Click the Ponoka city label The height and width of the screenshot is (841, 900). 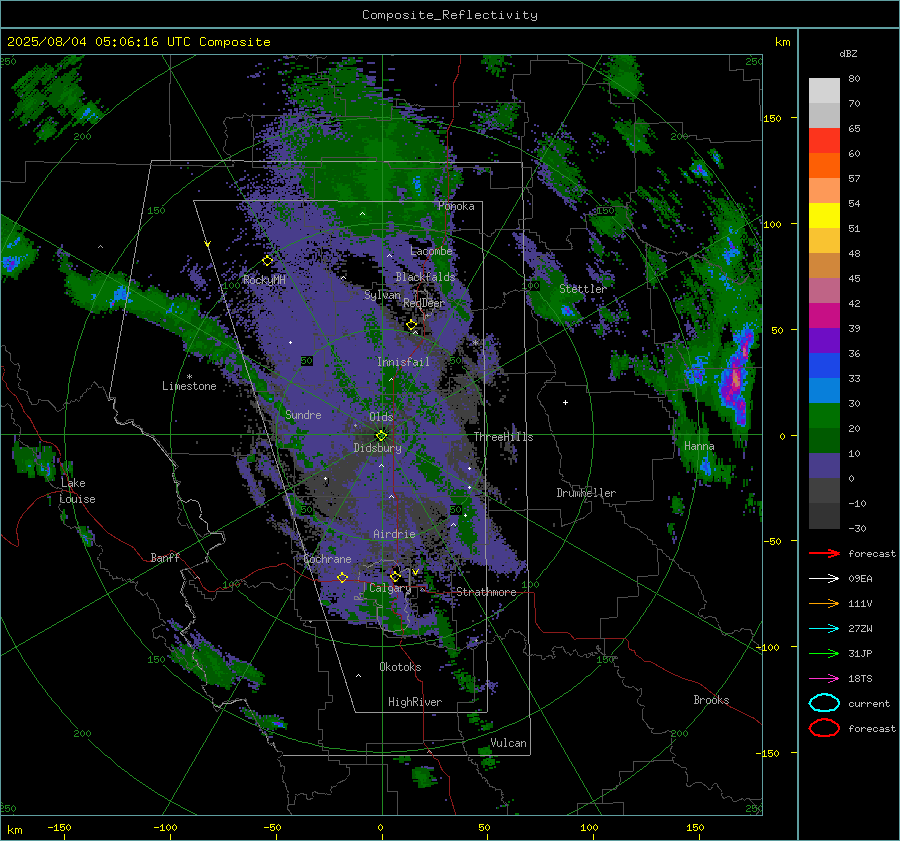[456, 206]
